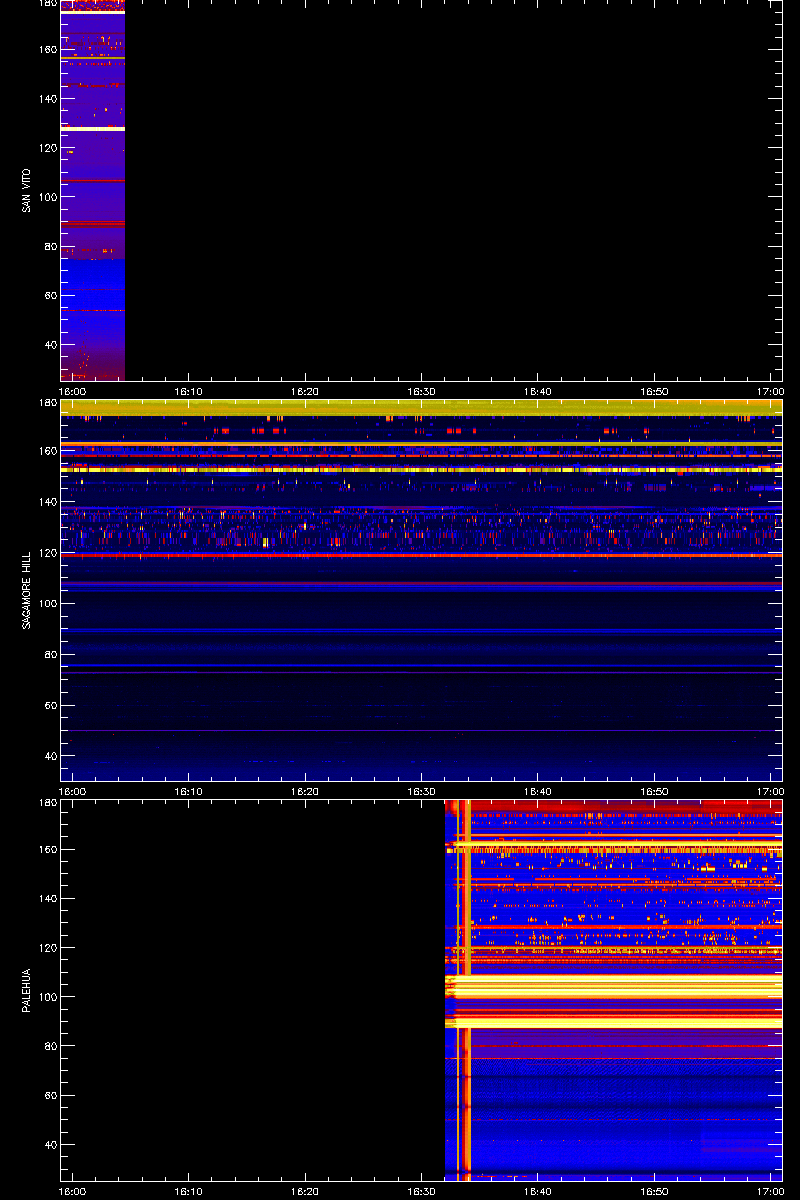Image resolution: width=800 pixels, height=1200 pixels.
Task: Pick the 40 frequency tick on Palehua axis
Action: [50, 1144]
